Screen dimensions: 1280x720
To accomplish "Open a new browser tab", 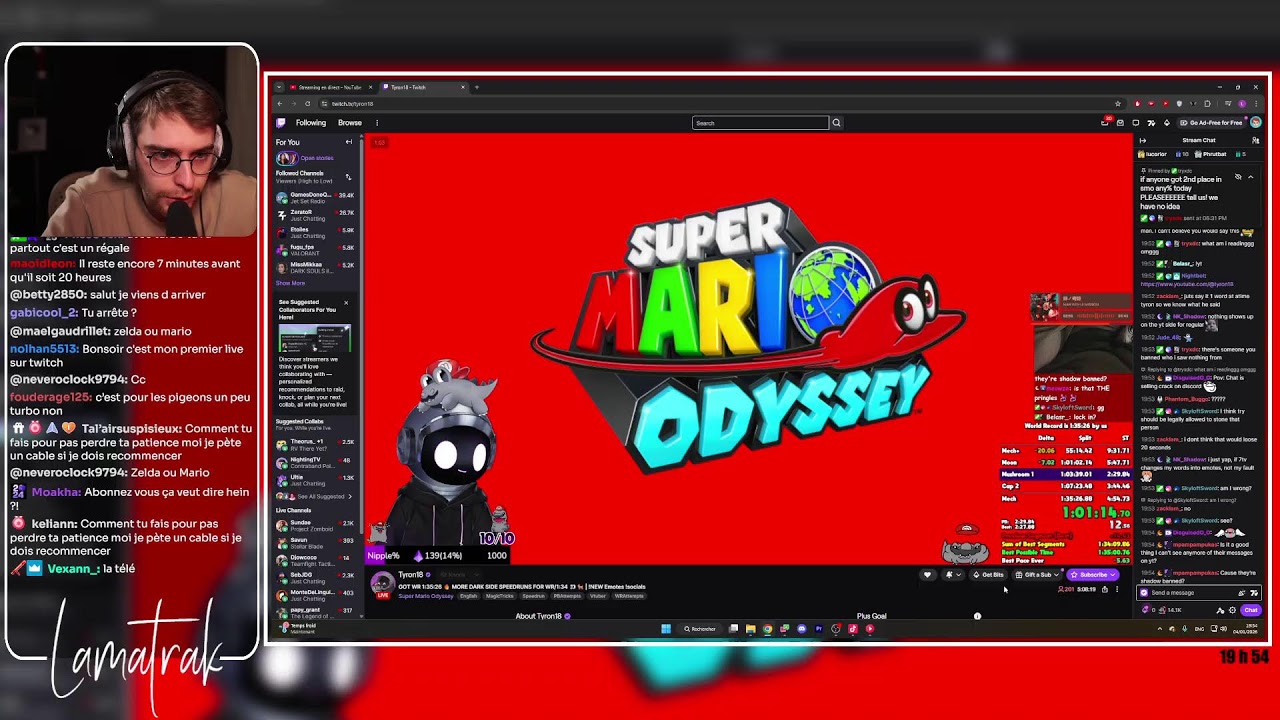I will (x=476, y=87).
